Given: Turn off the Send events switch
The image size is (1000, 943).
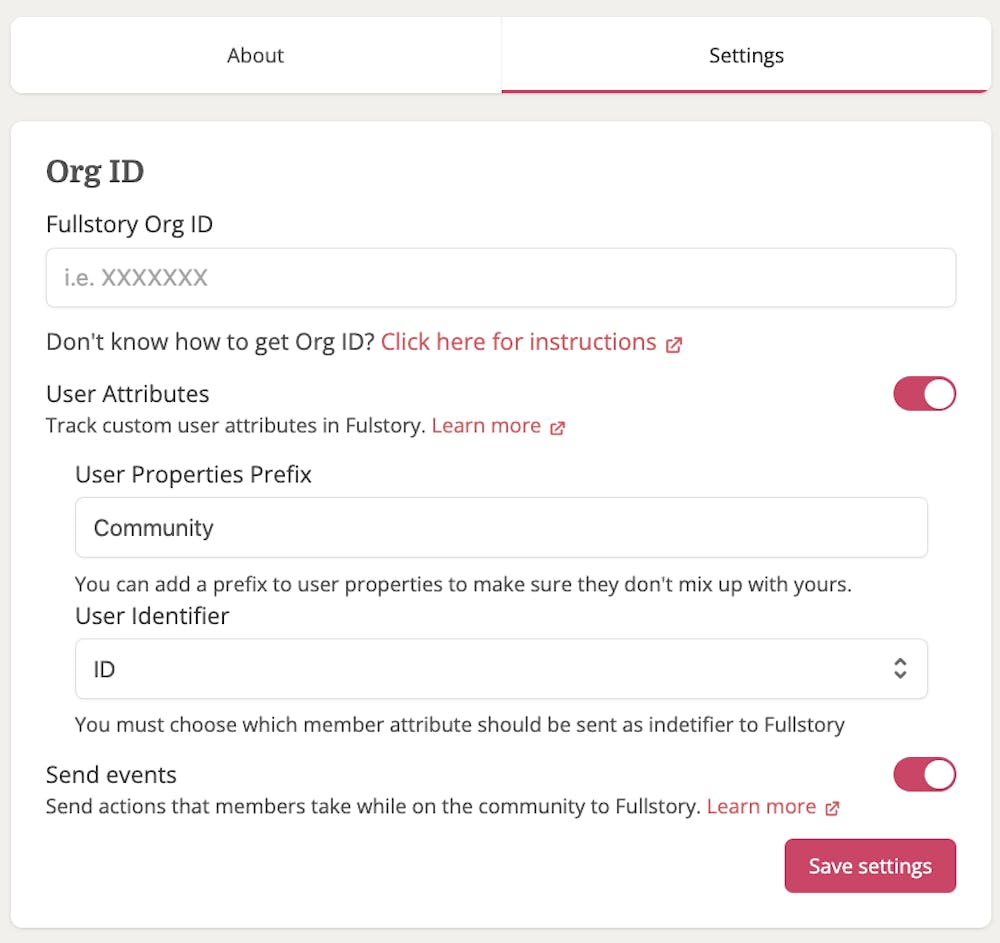Looking at the screenshot, I should tap(924, 774).
